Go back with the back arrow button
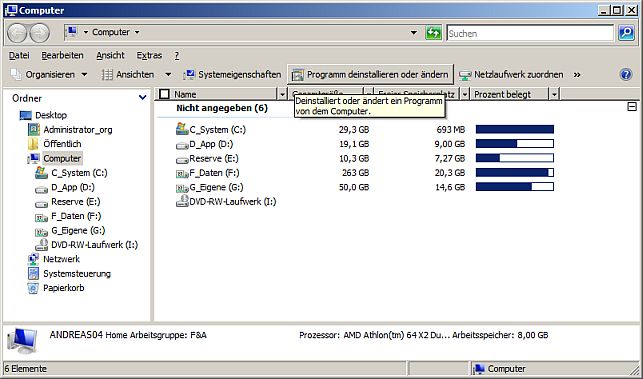This screenshot has width=643, height=379. pyautogui.click(x=17, y=33)
